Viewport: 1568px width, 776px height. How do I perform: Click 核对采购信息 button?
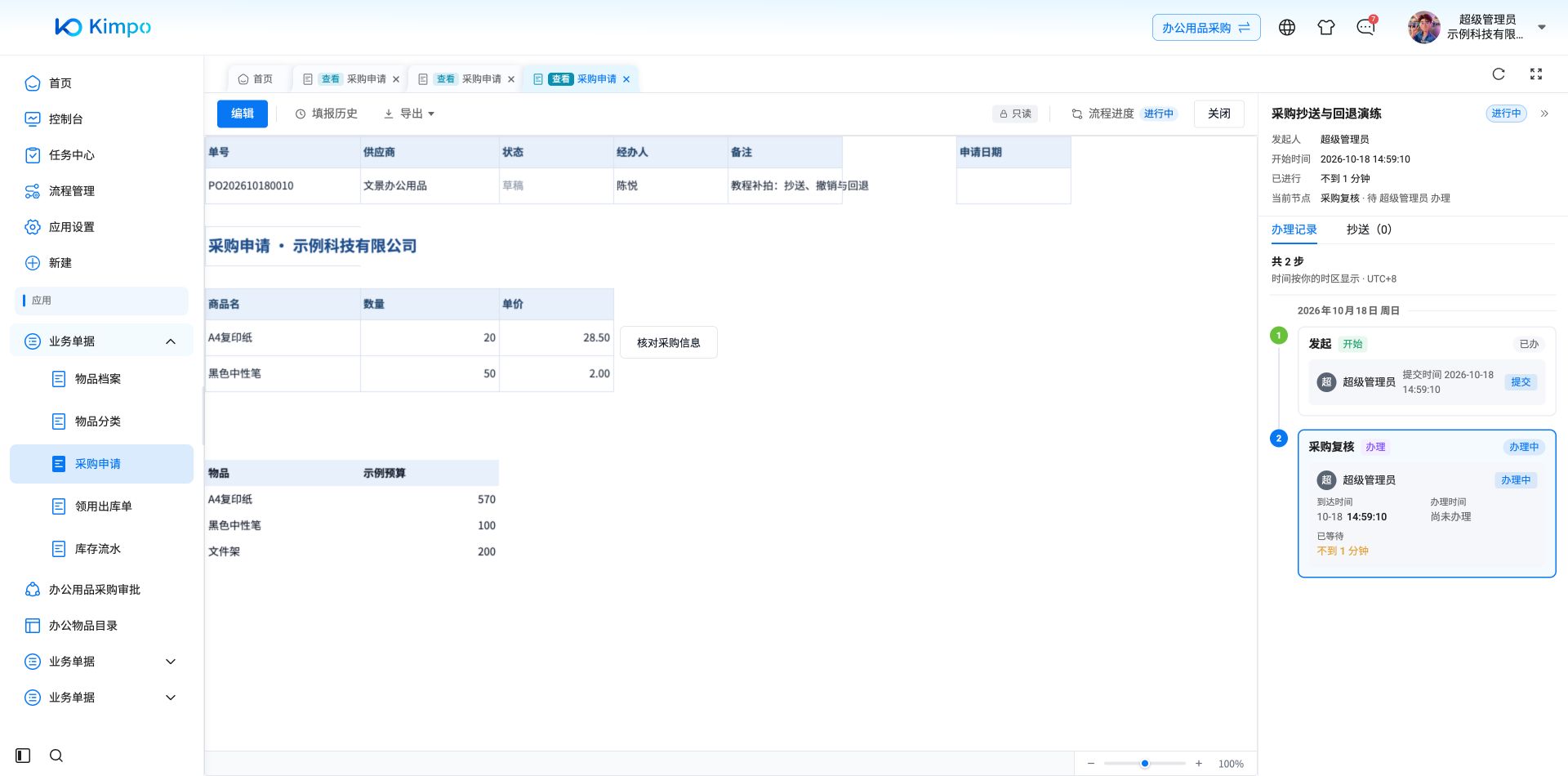[669, 343]
